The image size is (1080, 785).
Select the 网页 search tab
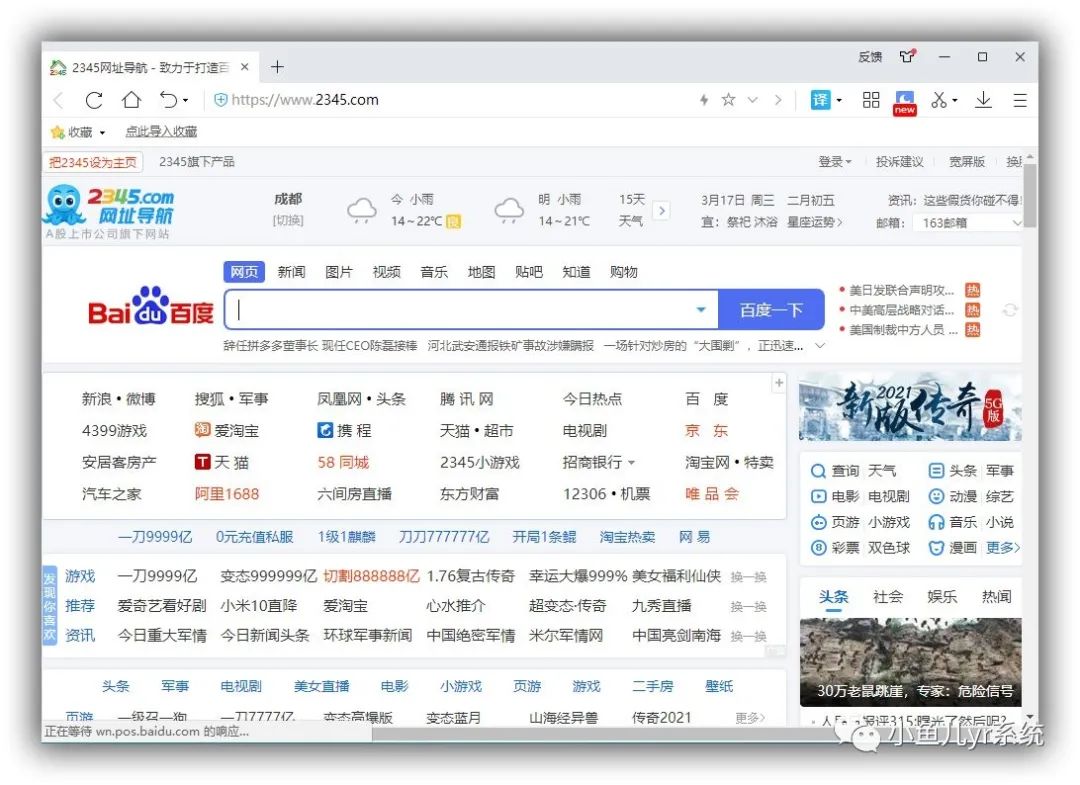tap(244, 272)
